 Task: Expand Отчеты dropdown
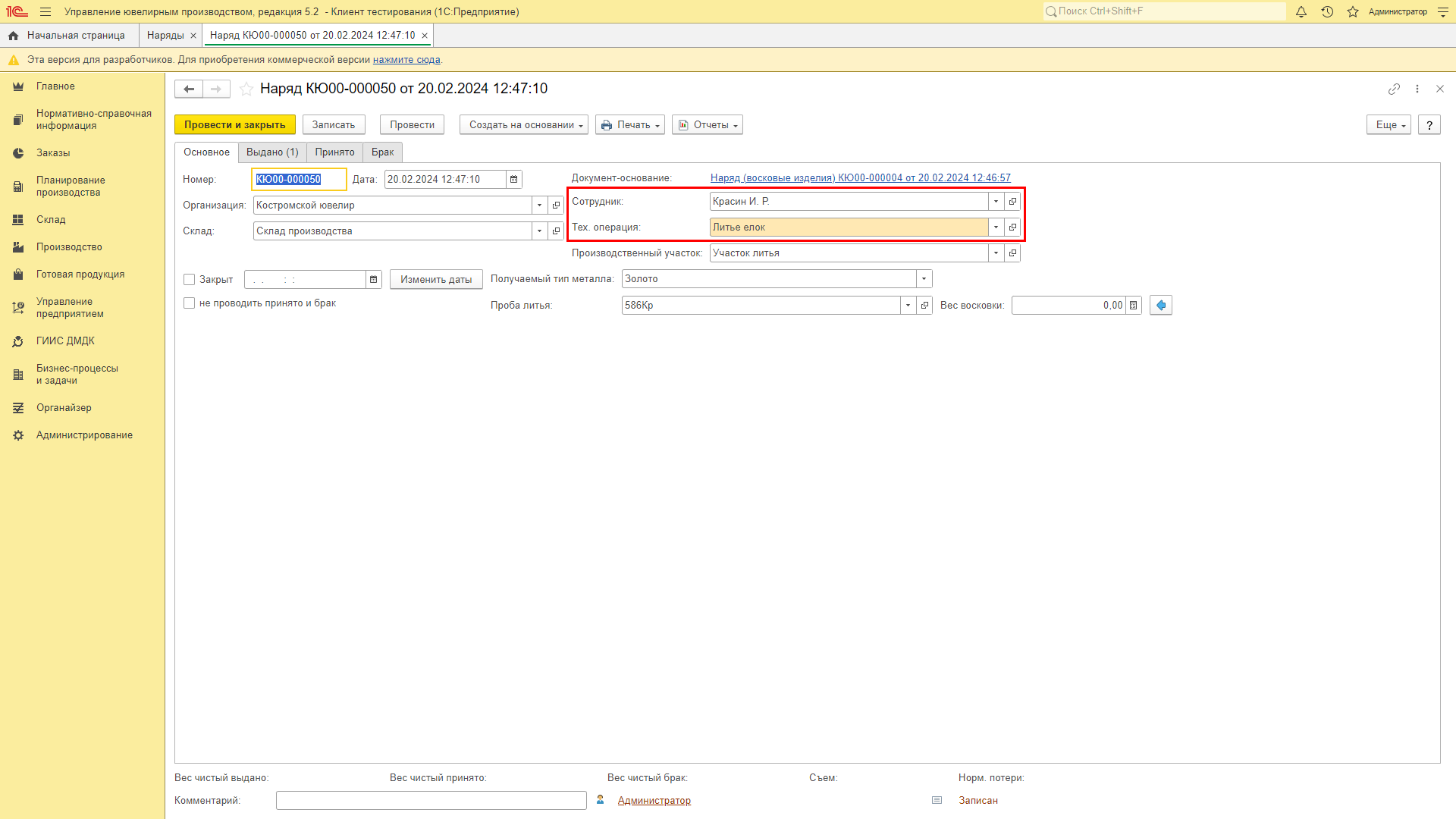coord(708,125)
